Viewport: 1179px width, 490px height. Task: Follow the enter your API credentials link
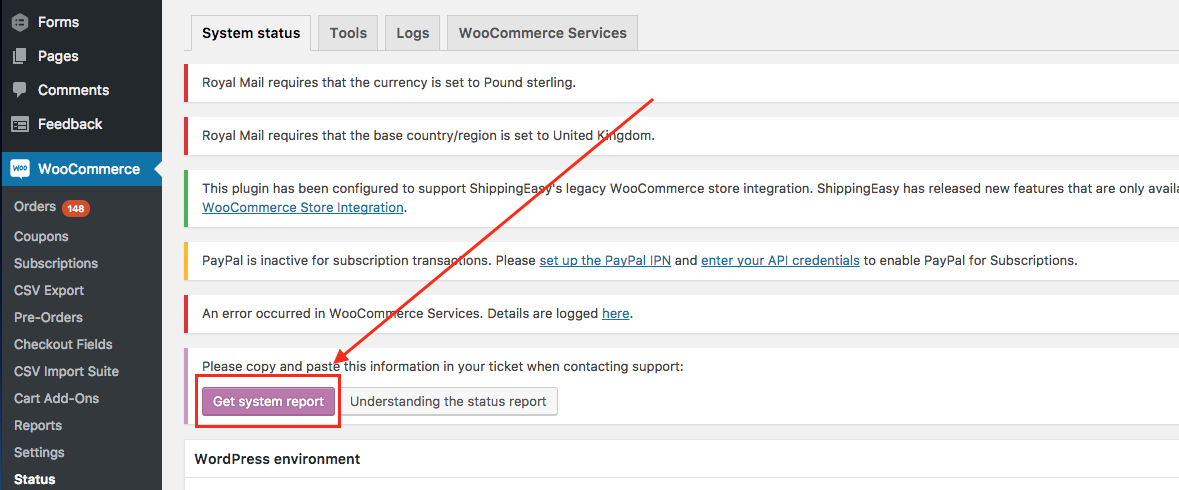pos(780,261)
